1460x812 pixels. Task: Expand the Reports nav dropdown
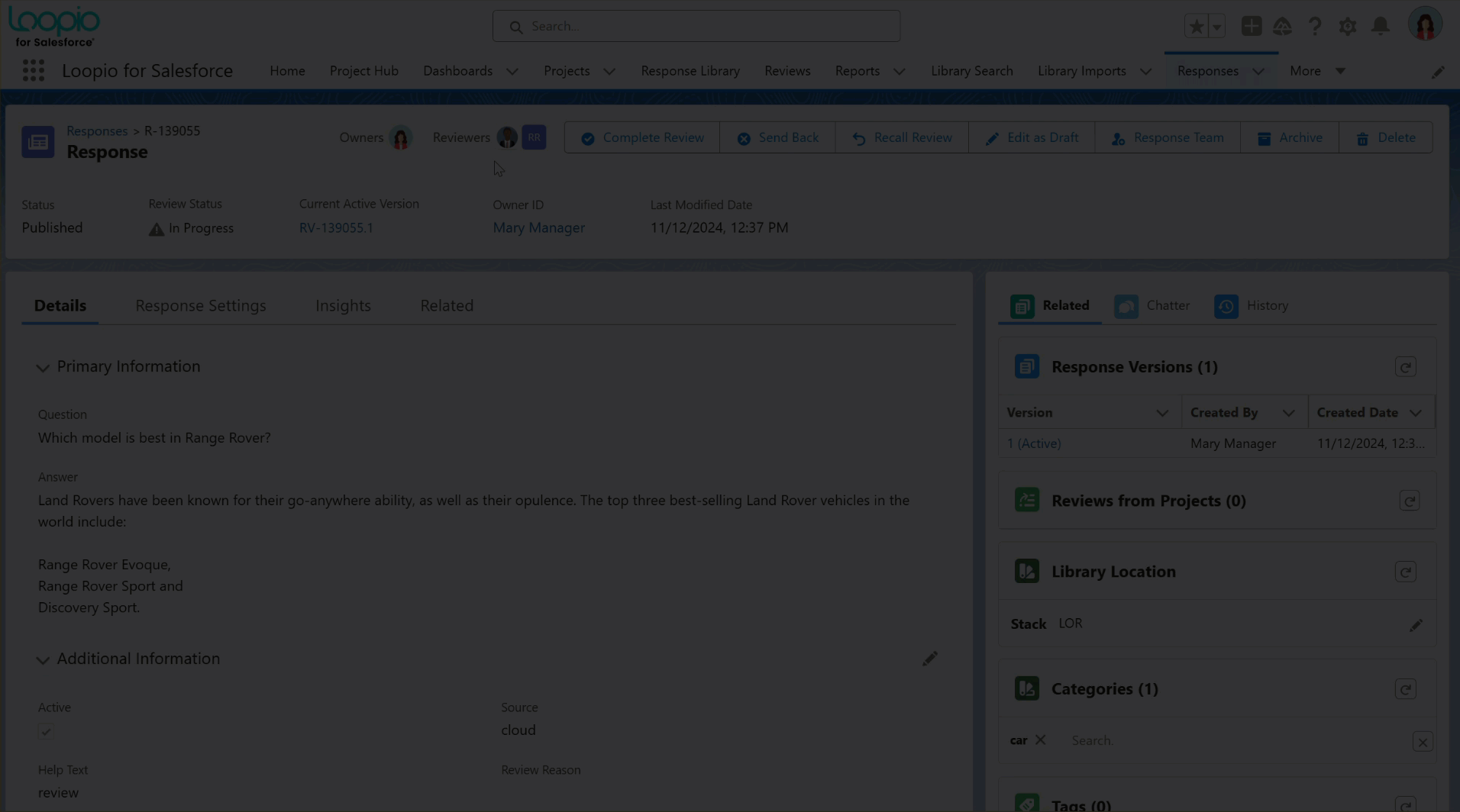click(899, 72)
